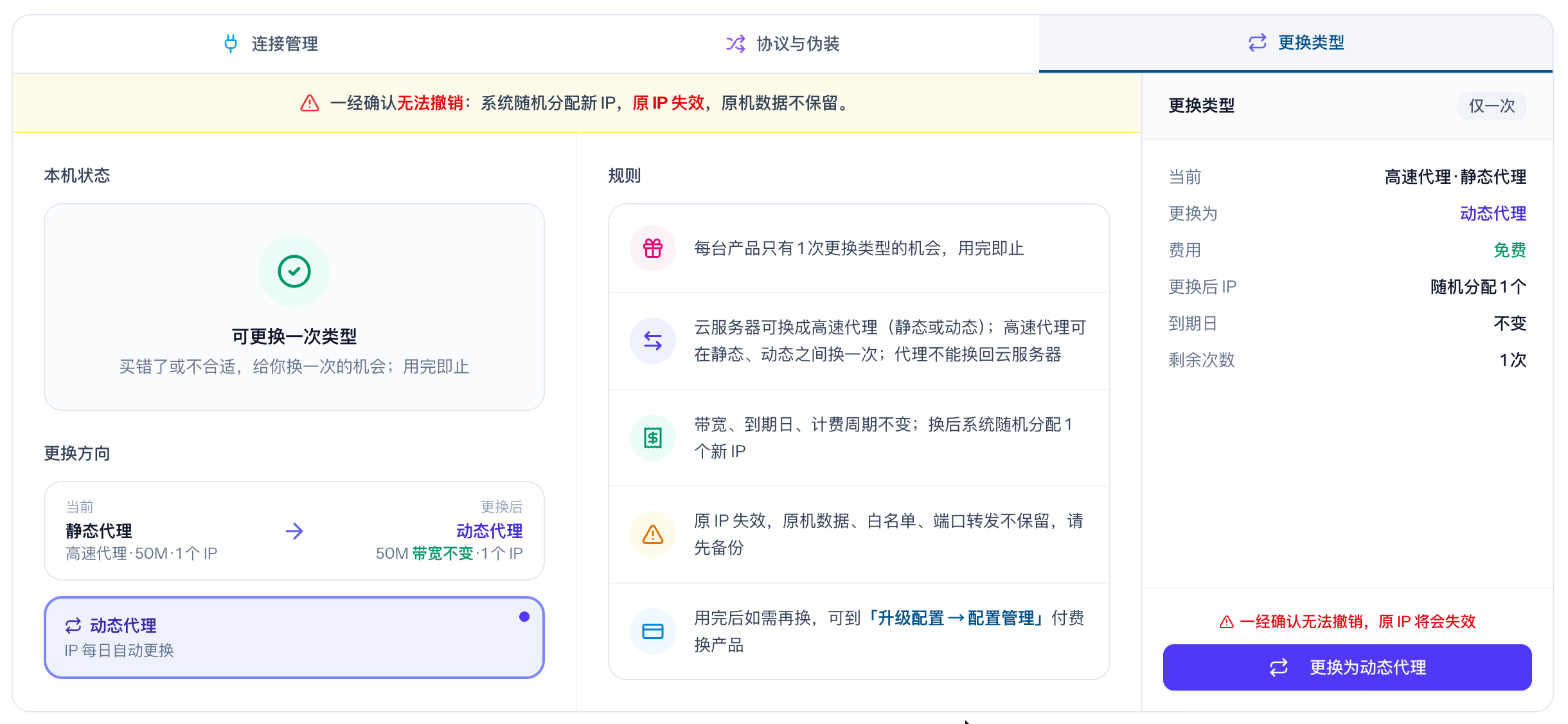
Task: Click the blue credit card icon
Action: pyautogui.click(x=653, y=631)
